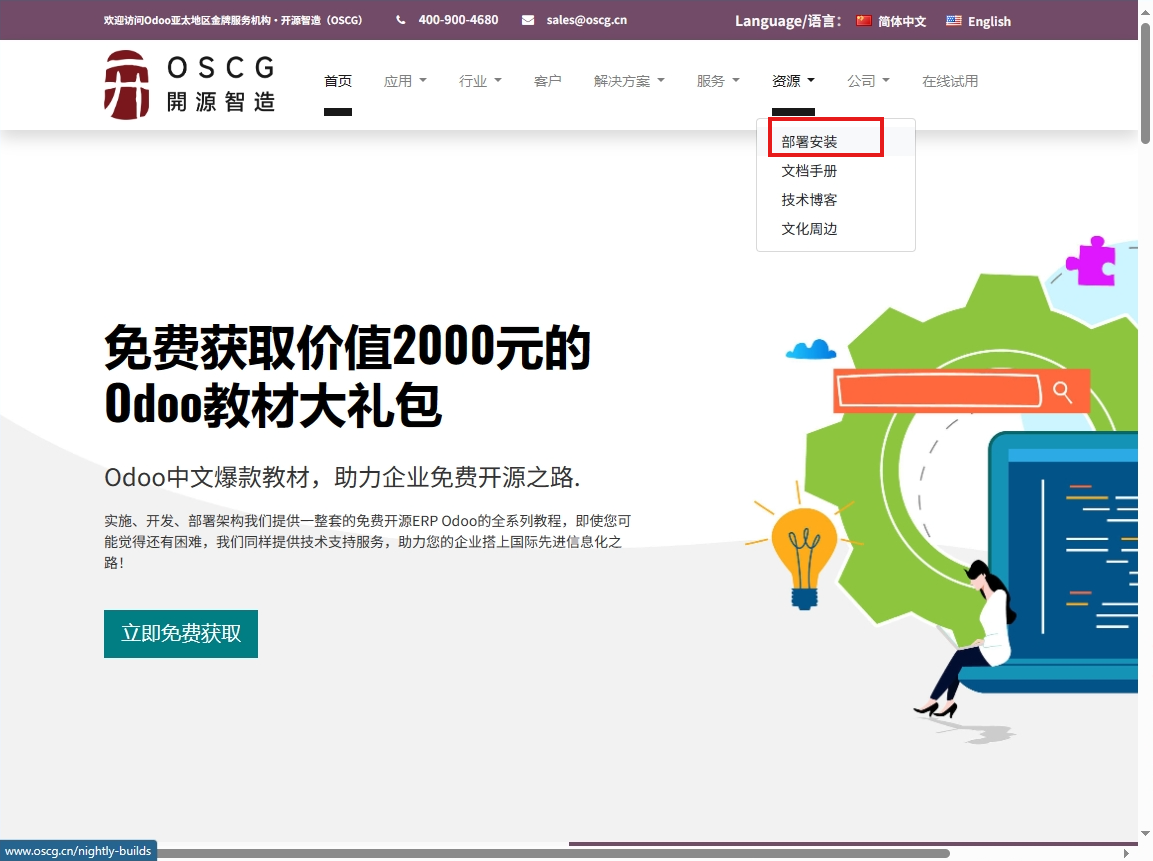
Task: Select 技术博客 in the resources menu
Action: tap(810, 199)
